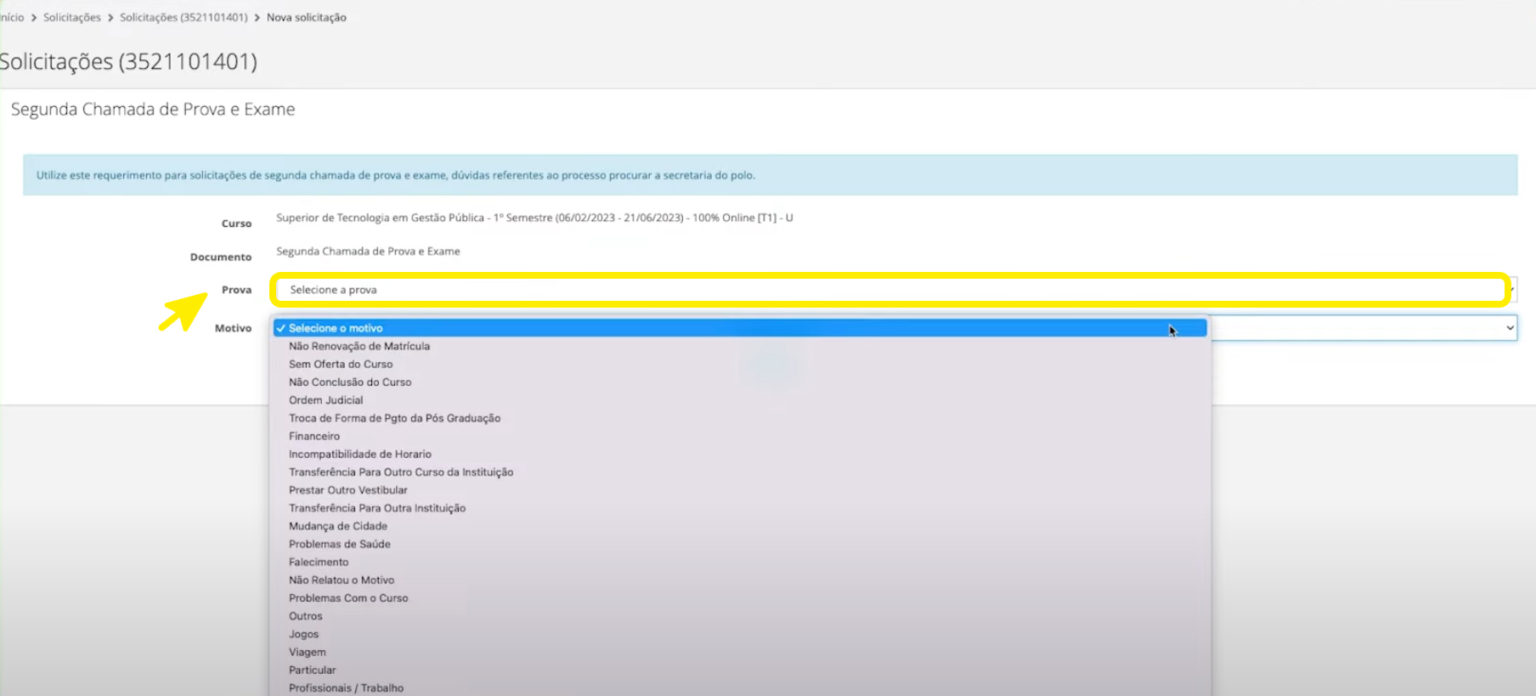
Task: Choose 'Não Renovação de Matrícula' option
Action: (x=359, y=346)
